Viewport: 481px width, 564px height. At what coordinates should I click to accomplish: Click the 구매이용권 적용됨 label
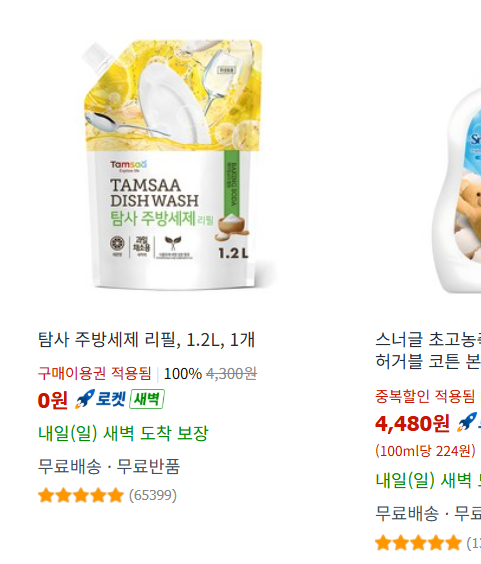coord(95,373)
